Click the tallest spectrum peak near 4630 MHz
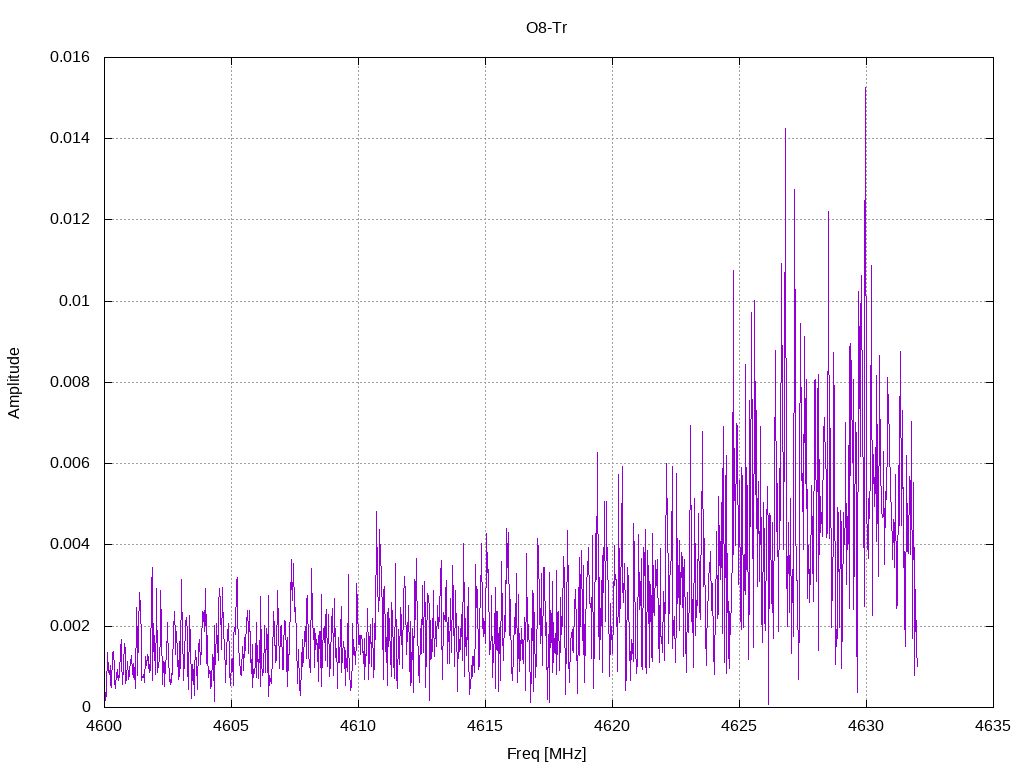 [865, 88]
